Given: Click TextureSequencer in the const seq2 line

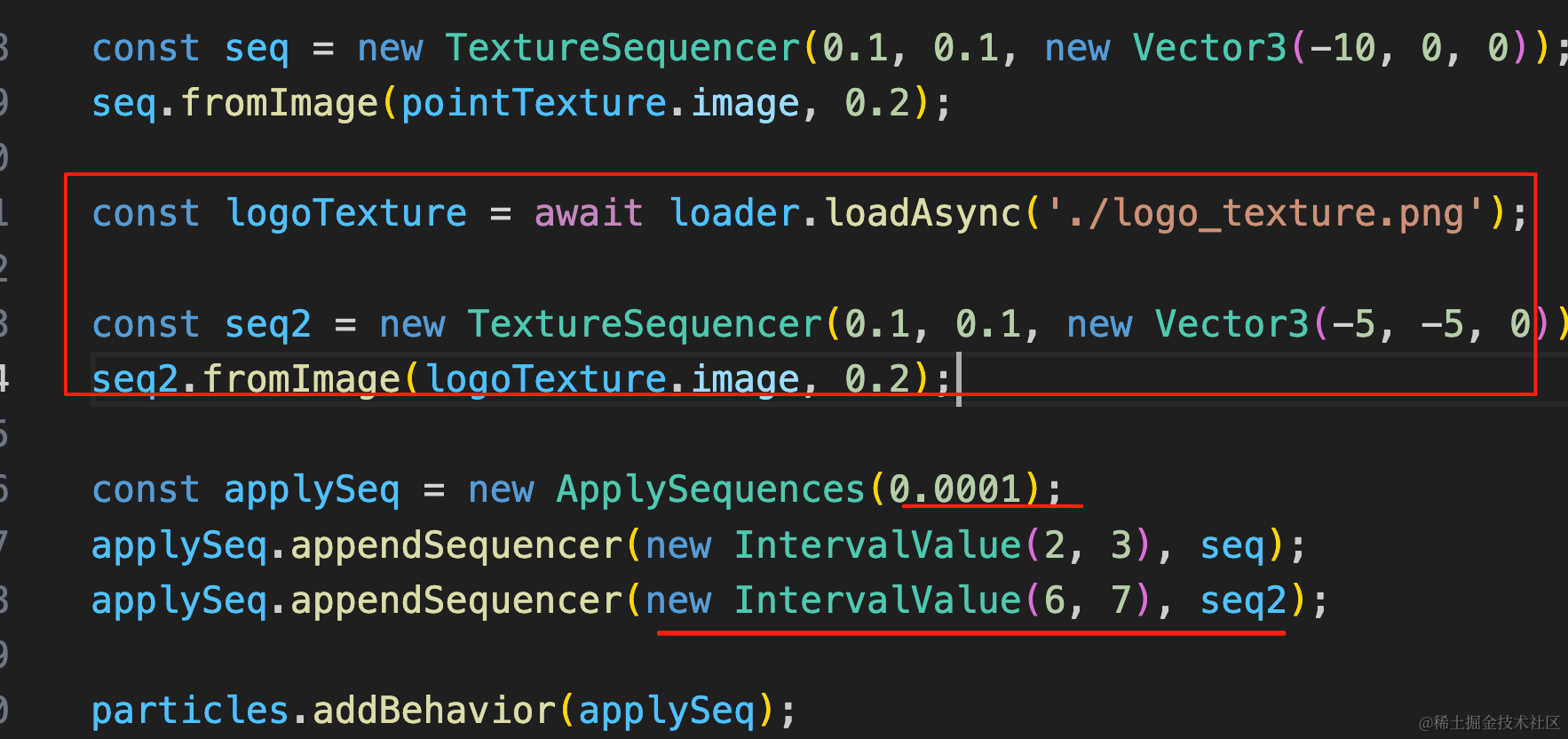Looking at the screenshot, I should click(645, 323).
